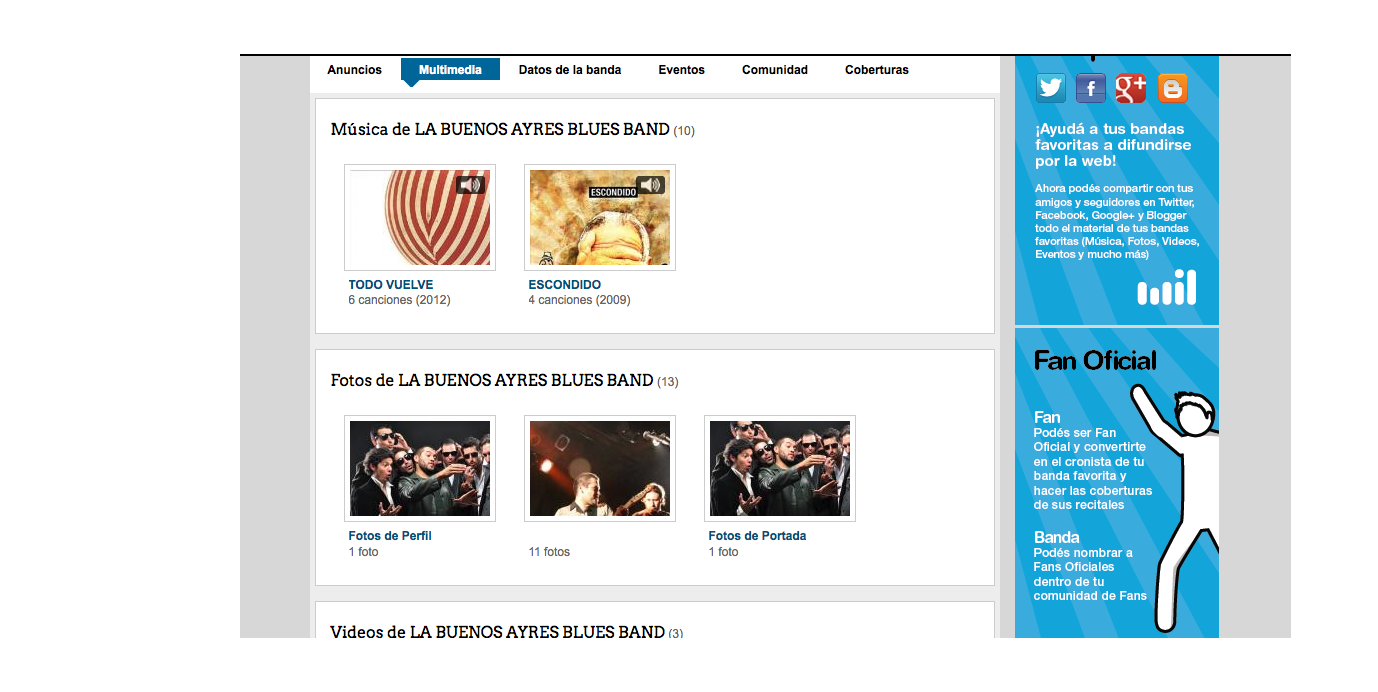The width and height of the screenshot is (1378, 692).
Task: Open the Fotos de Perfil photo thumbnail
Action: coord(420,468)
